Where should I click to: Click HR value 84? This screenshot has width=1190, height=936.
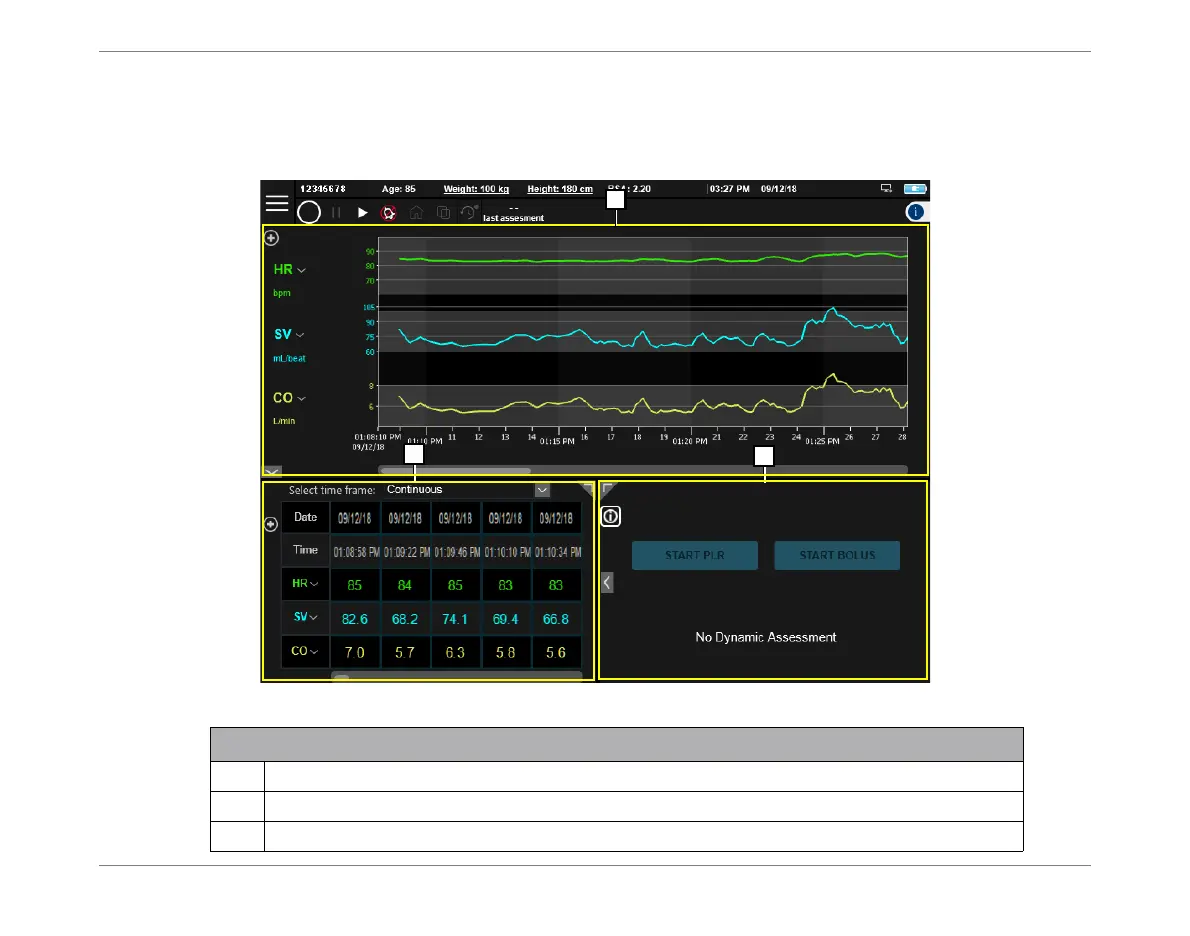pyautogui.click(x=405, y=585)
